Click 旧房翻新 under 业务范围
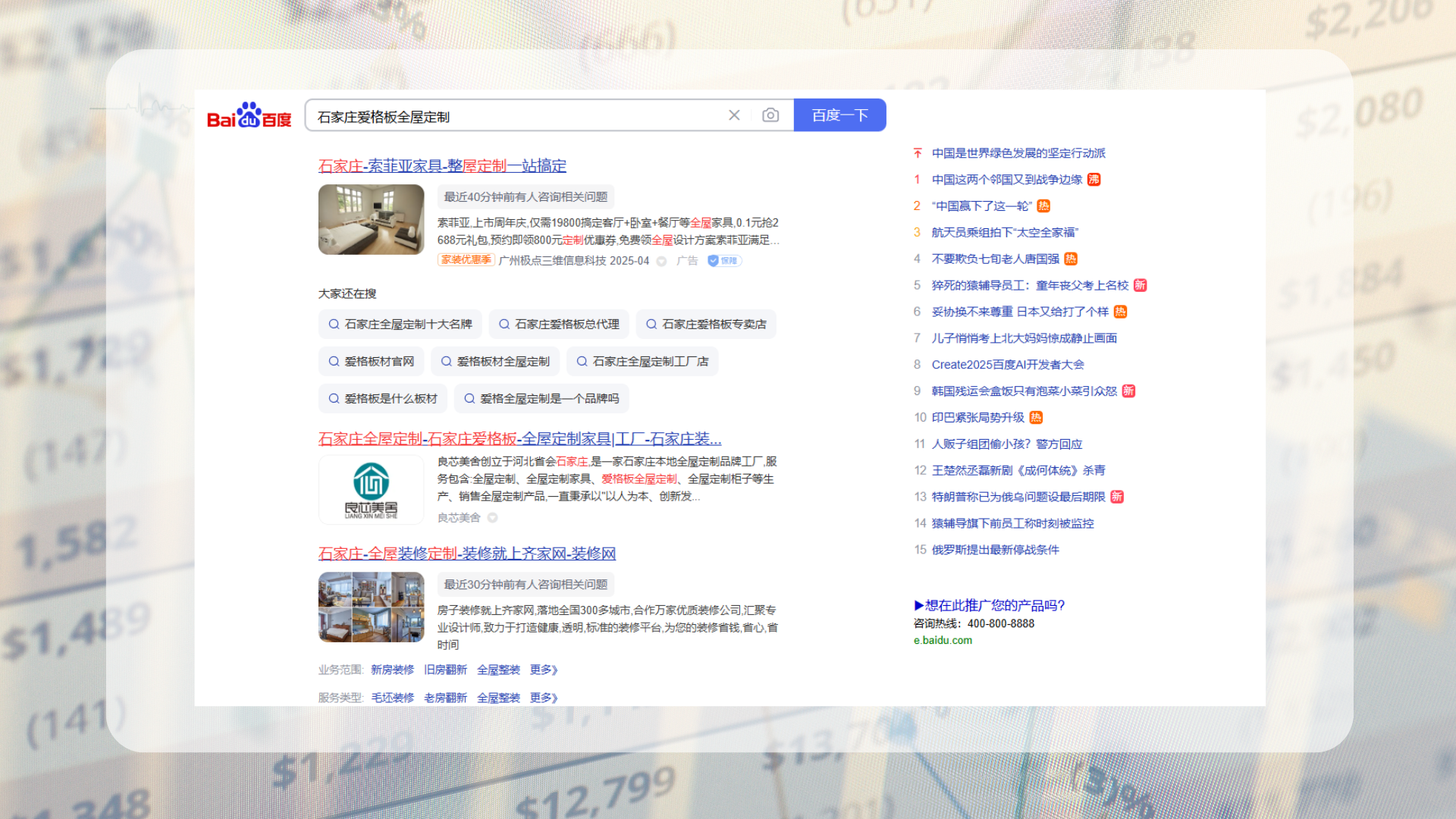Viewport: 1456px width, 819px height. click(445, 670)
